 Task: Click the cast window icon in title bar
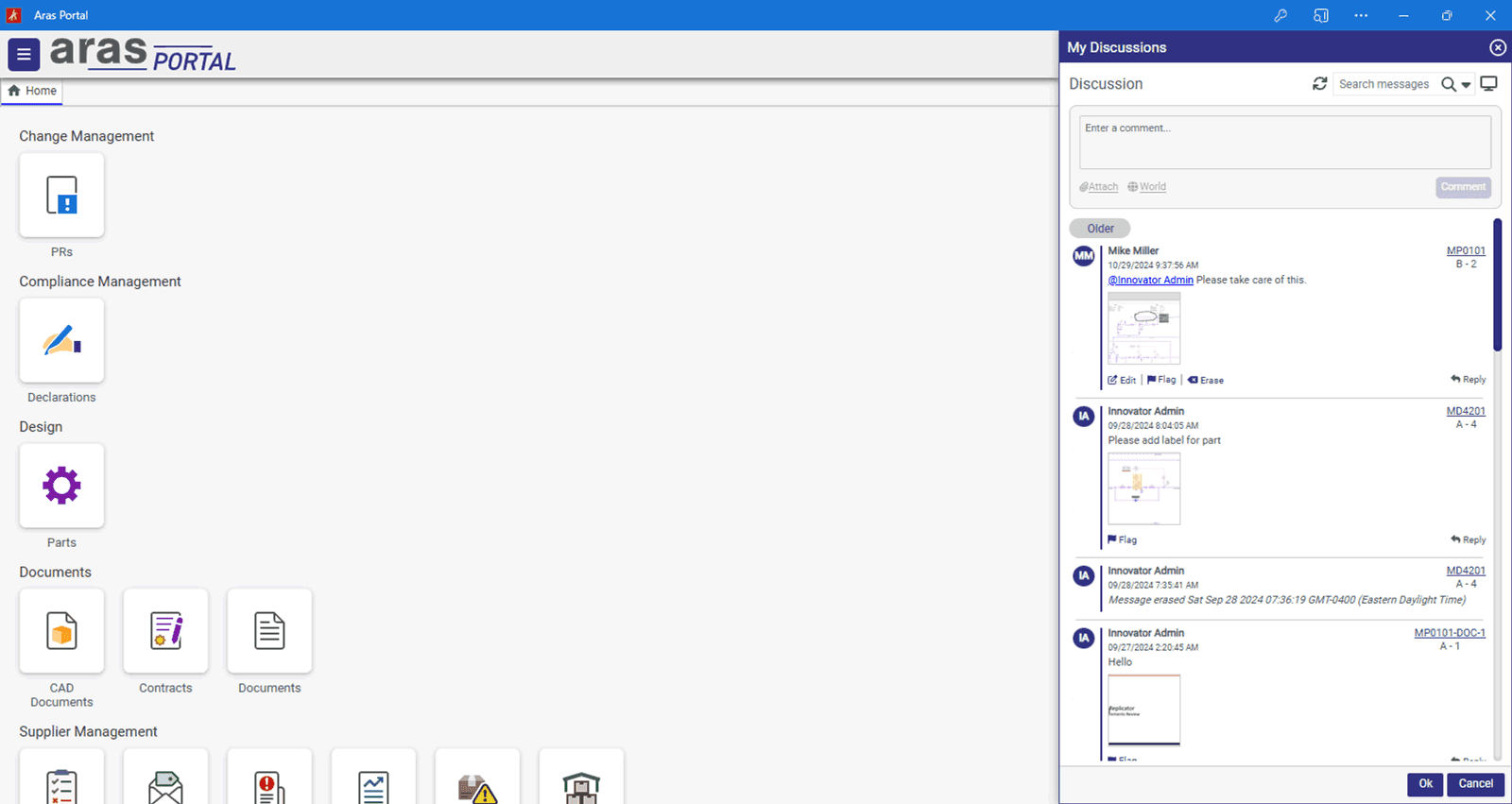point(1321,15)
